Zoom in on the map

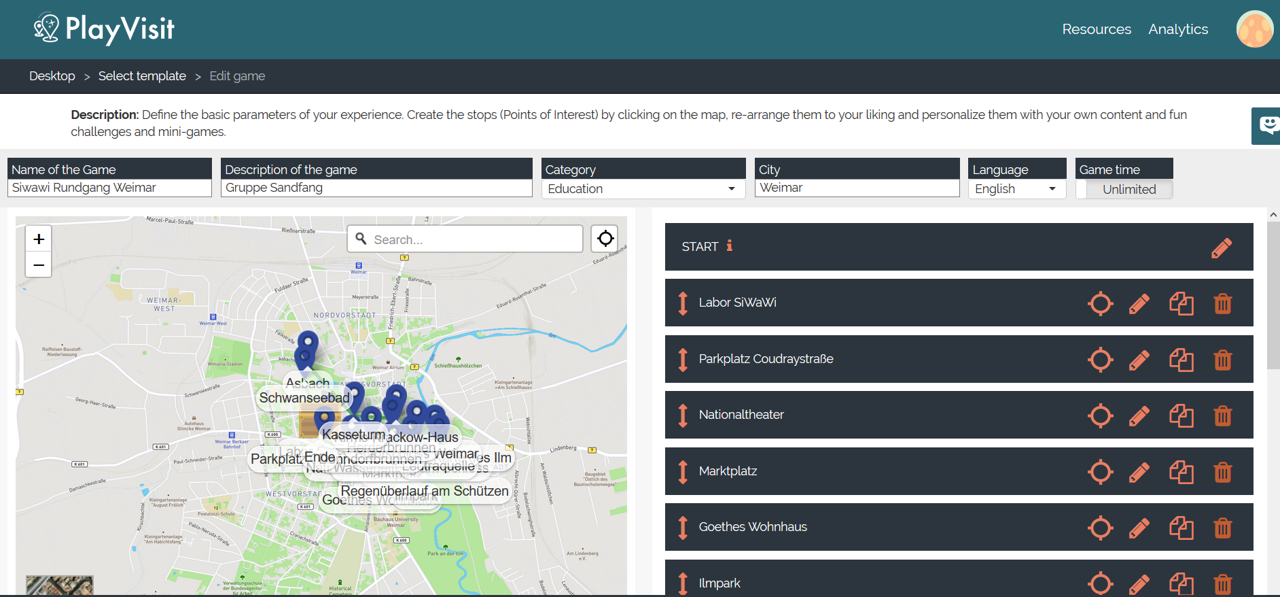coord(38,239)
